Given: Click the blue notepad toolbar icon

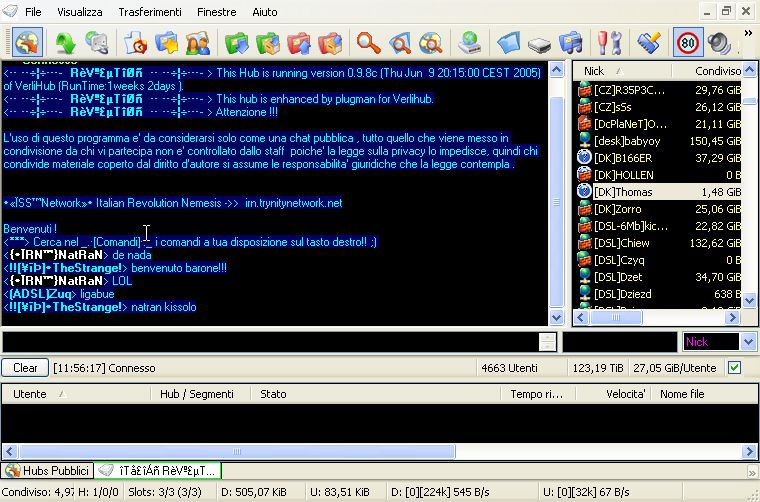Looking at the screenshot, I should tap(509, 43).
